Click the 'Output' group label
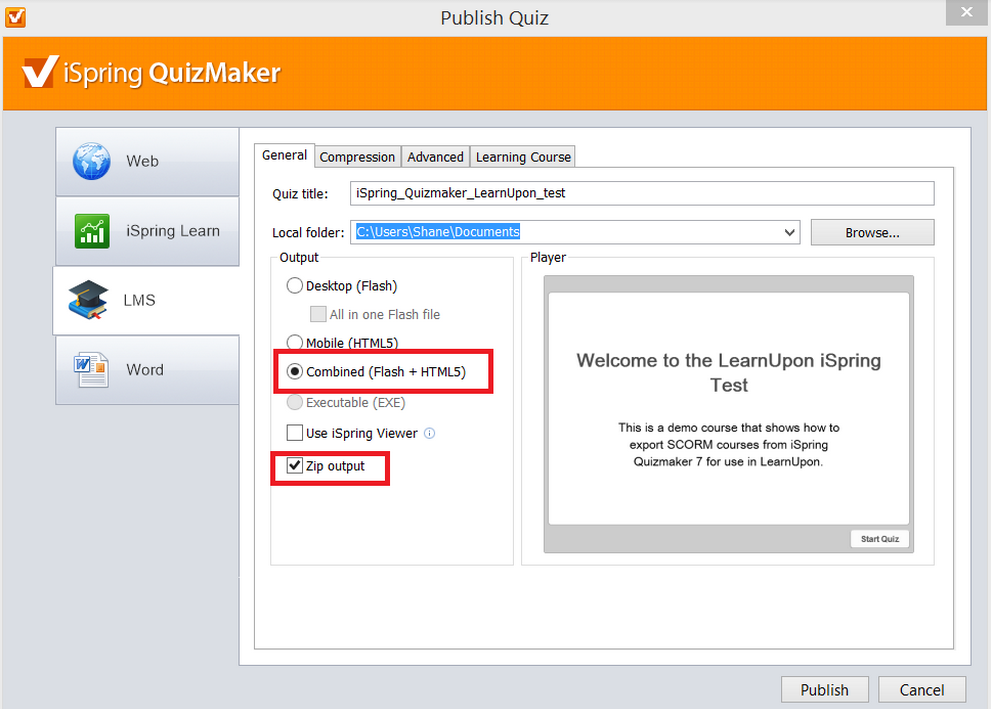This screenshot has width=991, height=709. [299, 257]
